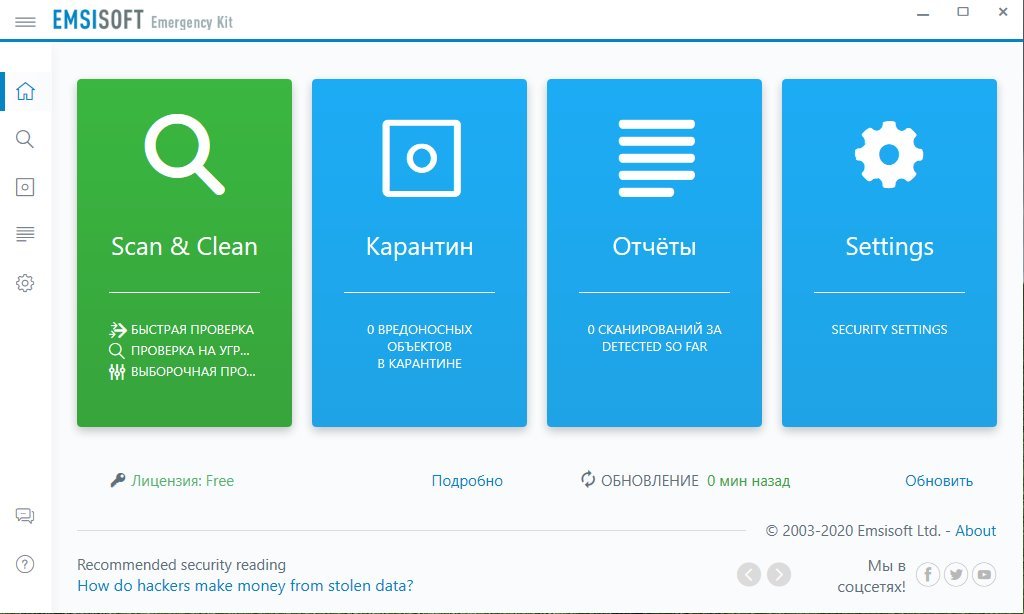The height and width of the screenshot is (614, 1024).
Task: Open Scan via sidebar magnifier icon
Action: point(26,139)
